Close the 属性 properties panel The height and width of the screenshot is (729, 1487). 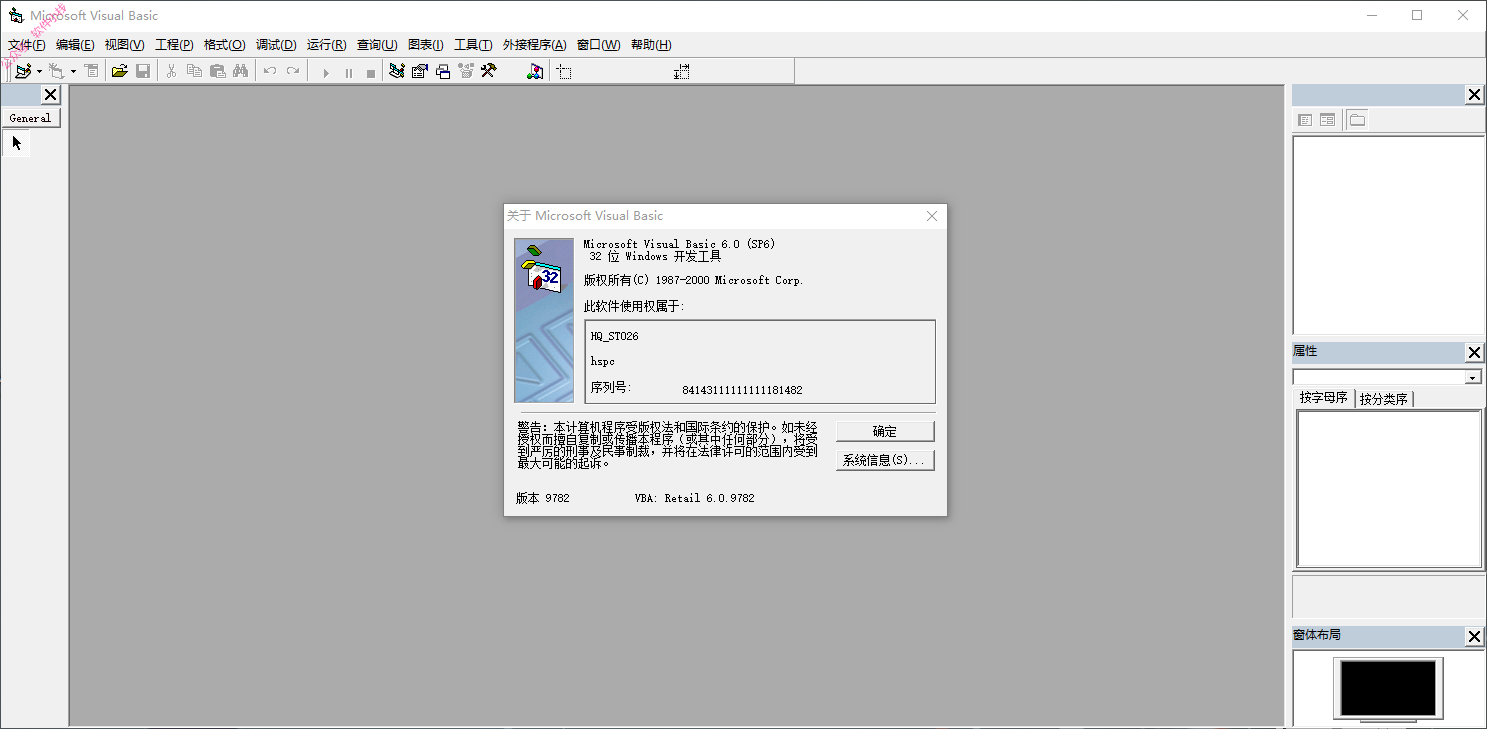point(1475,353)
